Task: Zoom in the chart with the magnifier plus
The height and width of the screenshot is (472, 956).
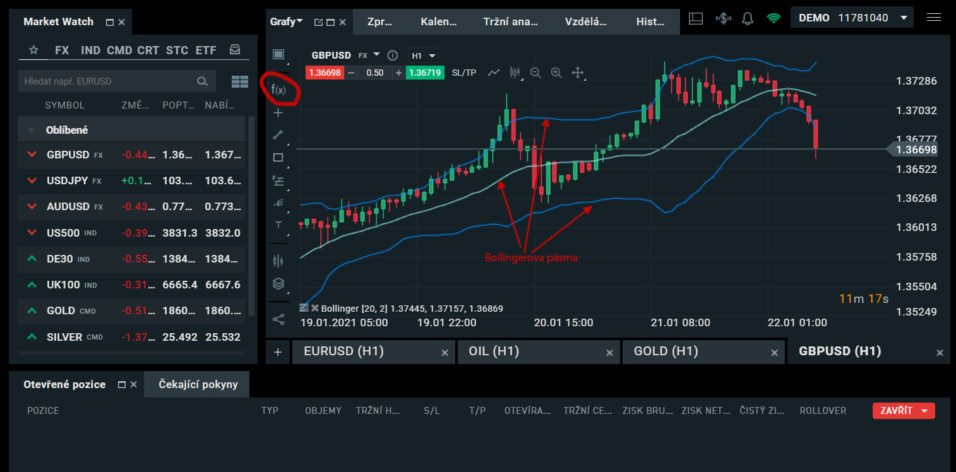Action: click(x=556, y=73)
